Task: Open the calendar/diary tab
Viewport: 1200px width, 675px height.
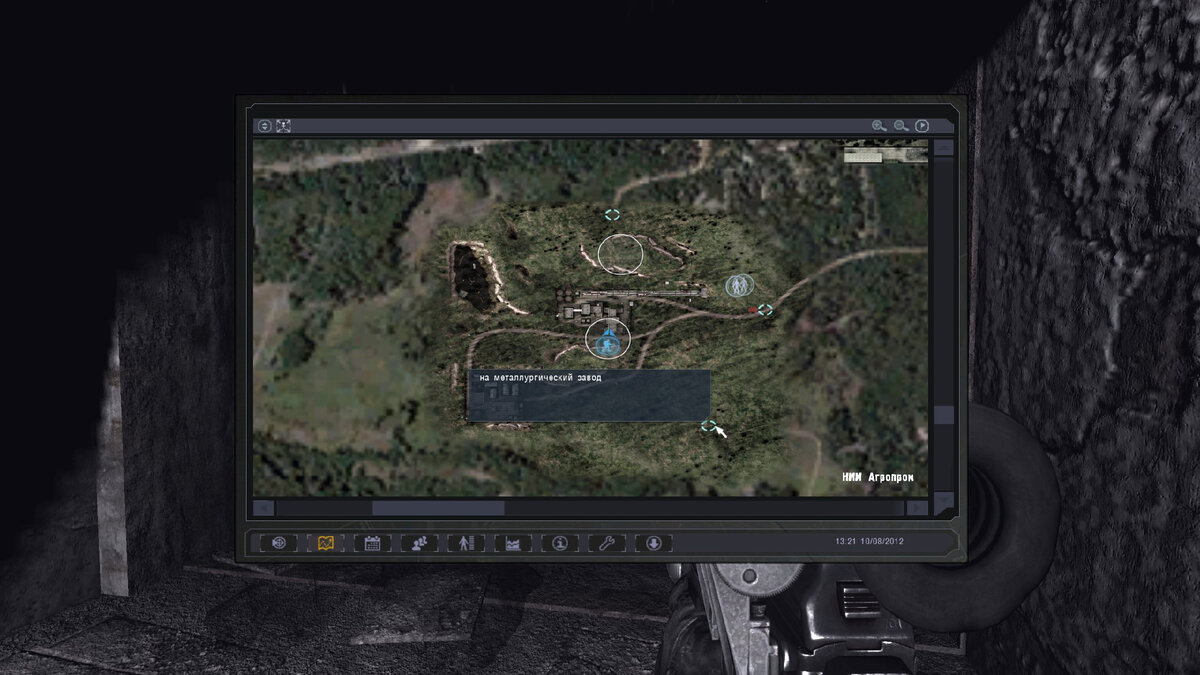Action: point(373,543)
